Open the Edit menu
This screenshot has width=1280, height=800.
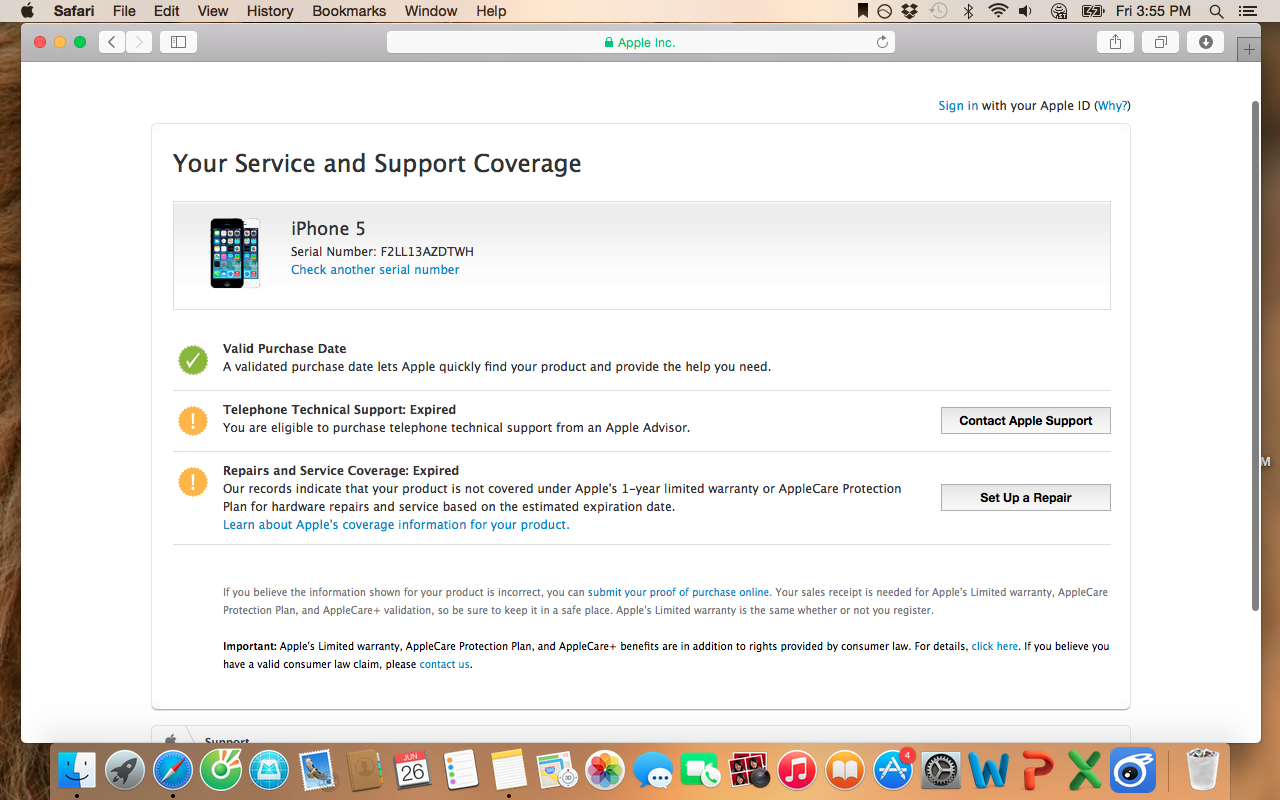(x=167, y=11)
